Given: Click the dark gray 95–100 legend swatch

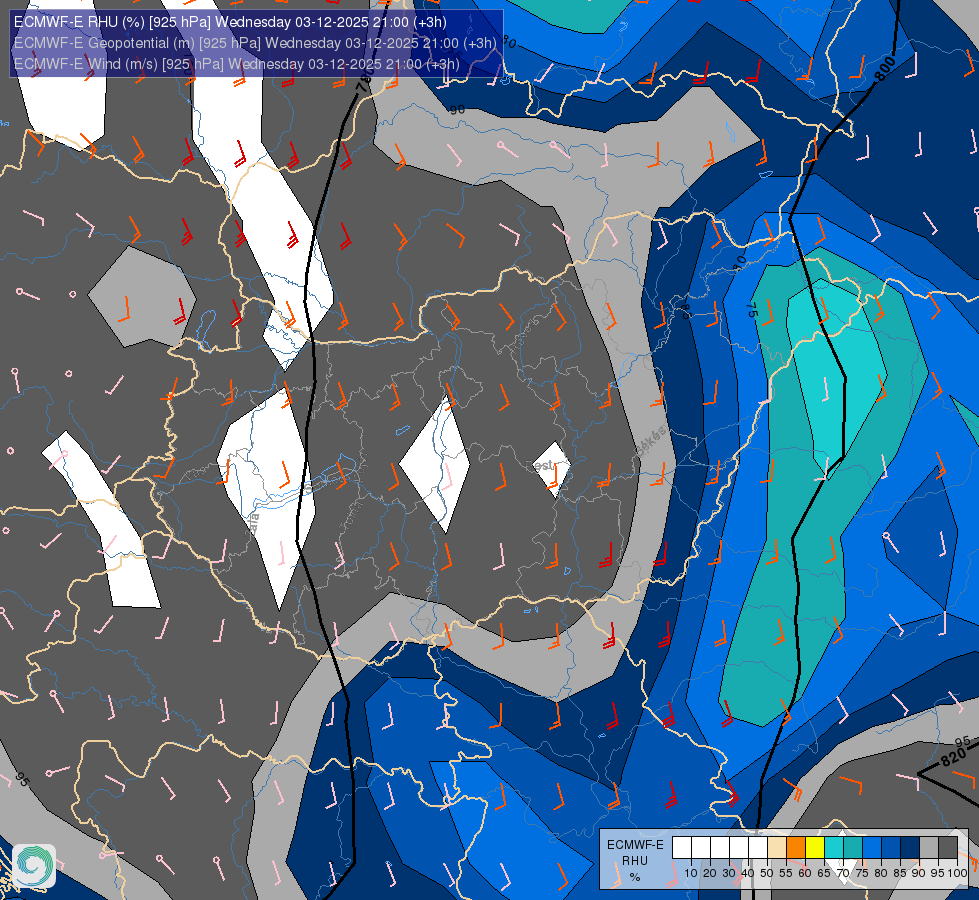Looking at the screenshot, I should pyautogui.click(x=948, y=848).
